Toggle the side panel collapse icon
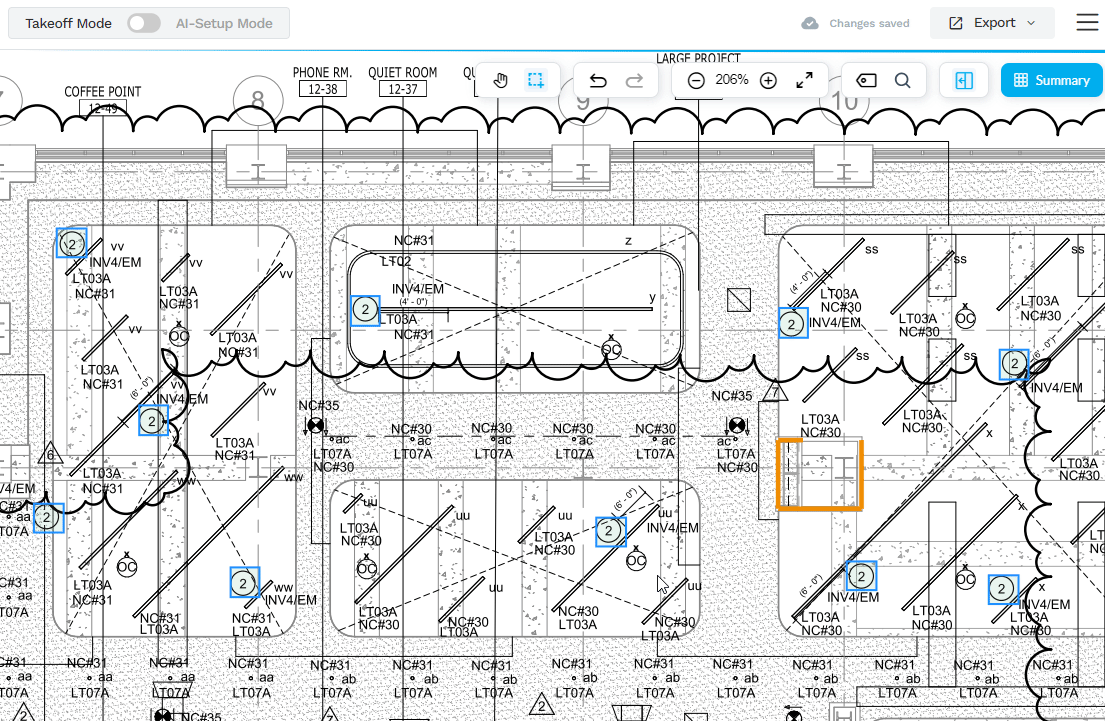The image size is (1105, 721). [964, 81]
